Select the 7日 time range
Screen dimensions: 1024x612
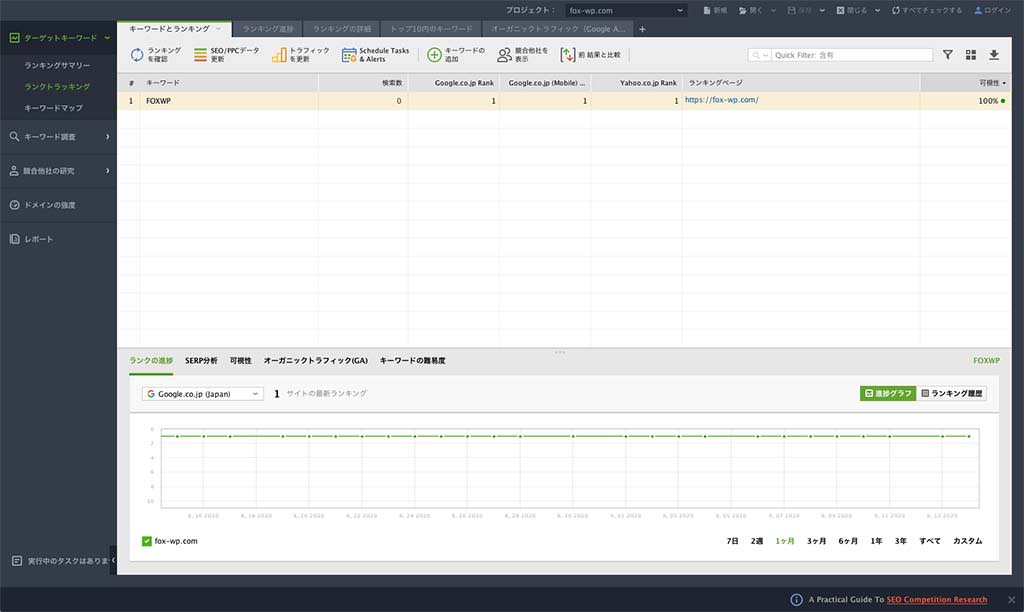click(x=732, y=541)
